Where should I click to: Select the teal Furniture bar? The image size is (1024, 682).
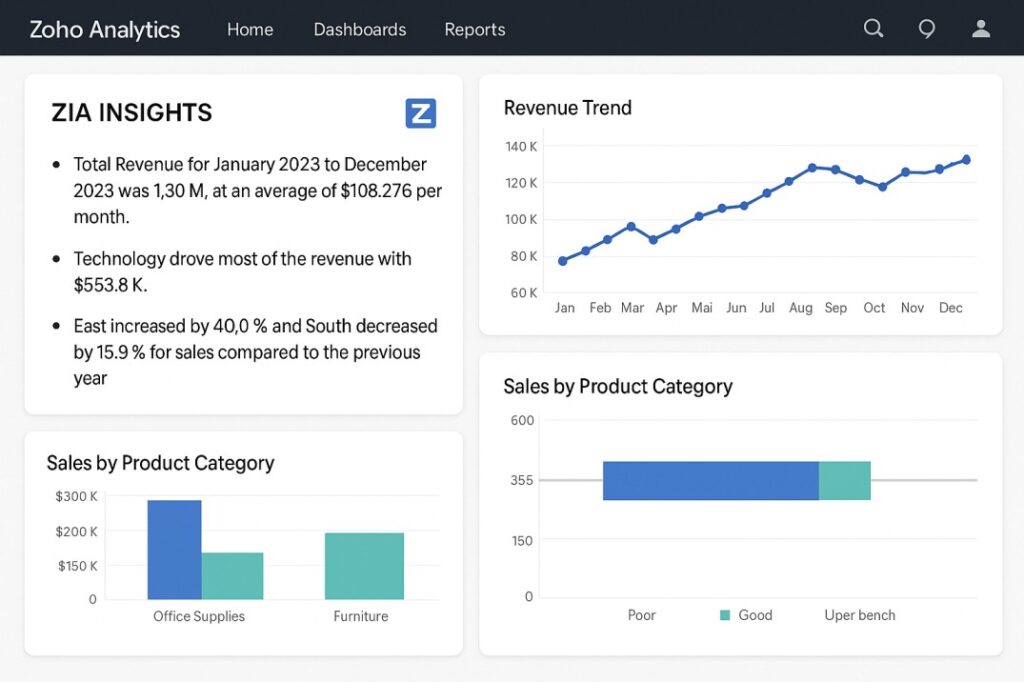click(363, 565)
